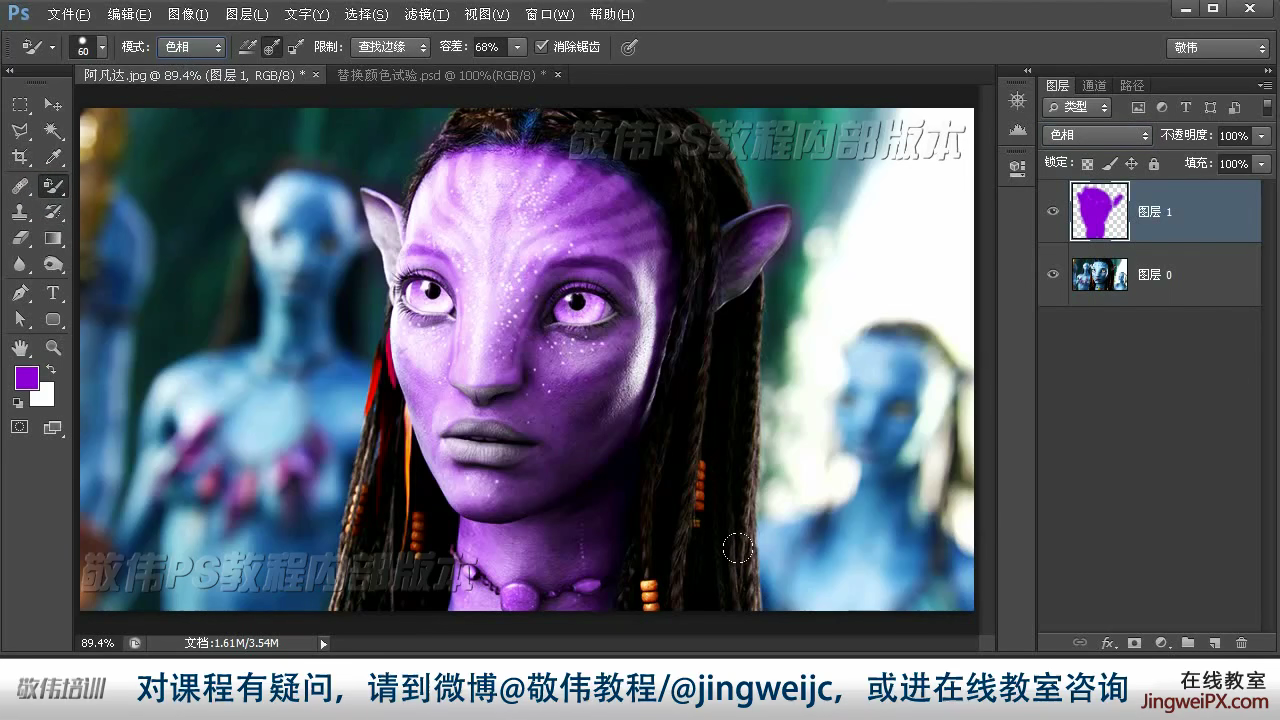Reset default foreground and background colors
Viewport: 1280px width, 720px height.
tap(18, 403)
